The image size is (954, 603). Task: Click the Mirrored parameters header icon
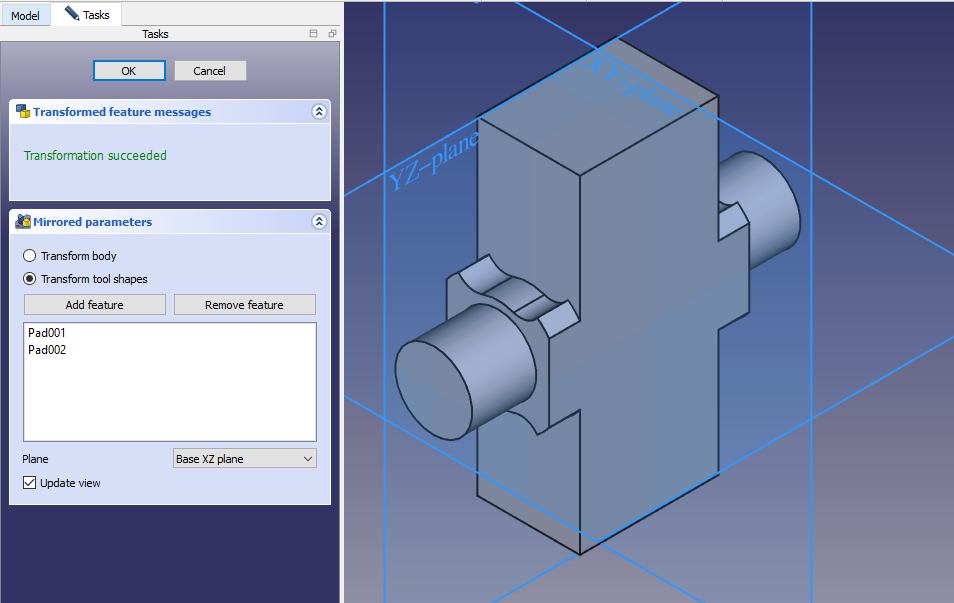(x=22, y=222)
